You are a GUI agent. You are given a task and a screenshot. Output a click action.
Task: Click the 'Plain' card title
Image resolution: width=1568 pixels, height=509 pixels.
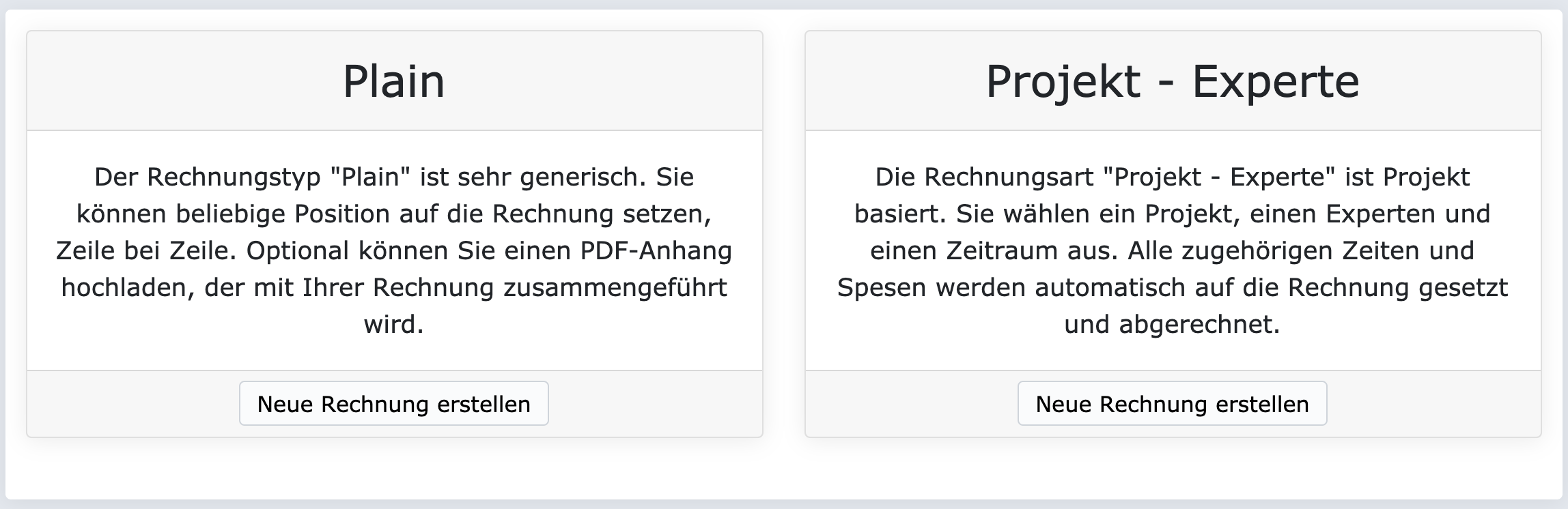pyautogui.click(x=393, y=81)
